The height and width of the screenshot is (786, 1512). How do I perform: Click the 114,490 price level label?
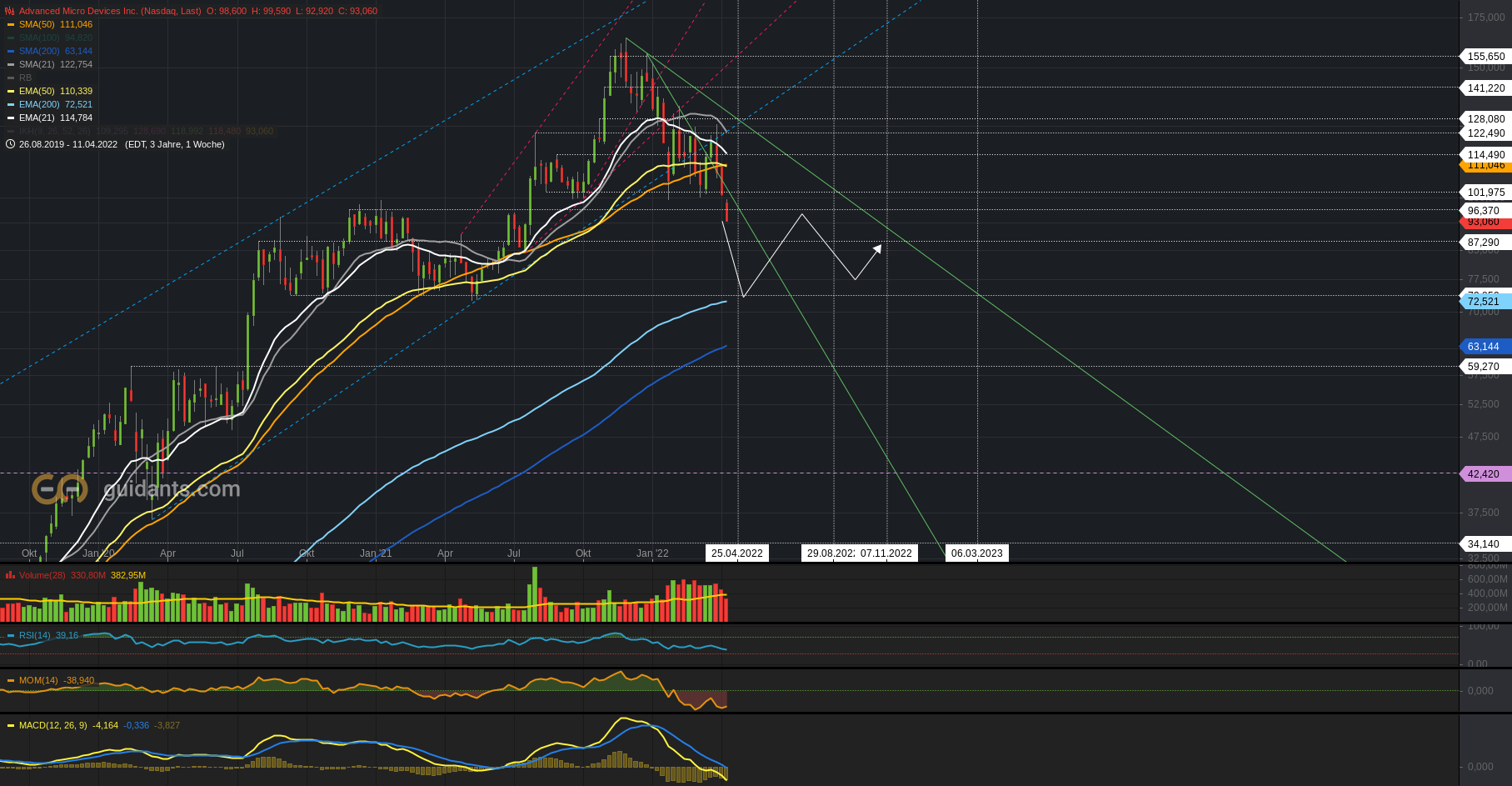[x=1486, y=155]
